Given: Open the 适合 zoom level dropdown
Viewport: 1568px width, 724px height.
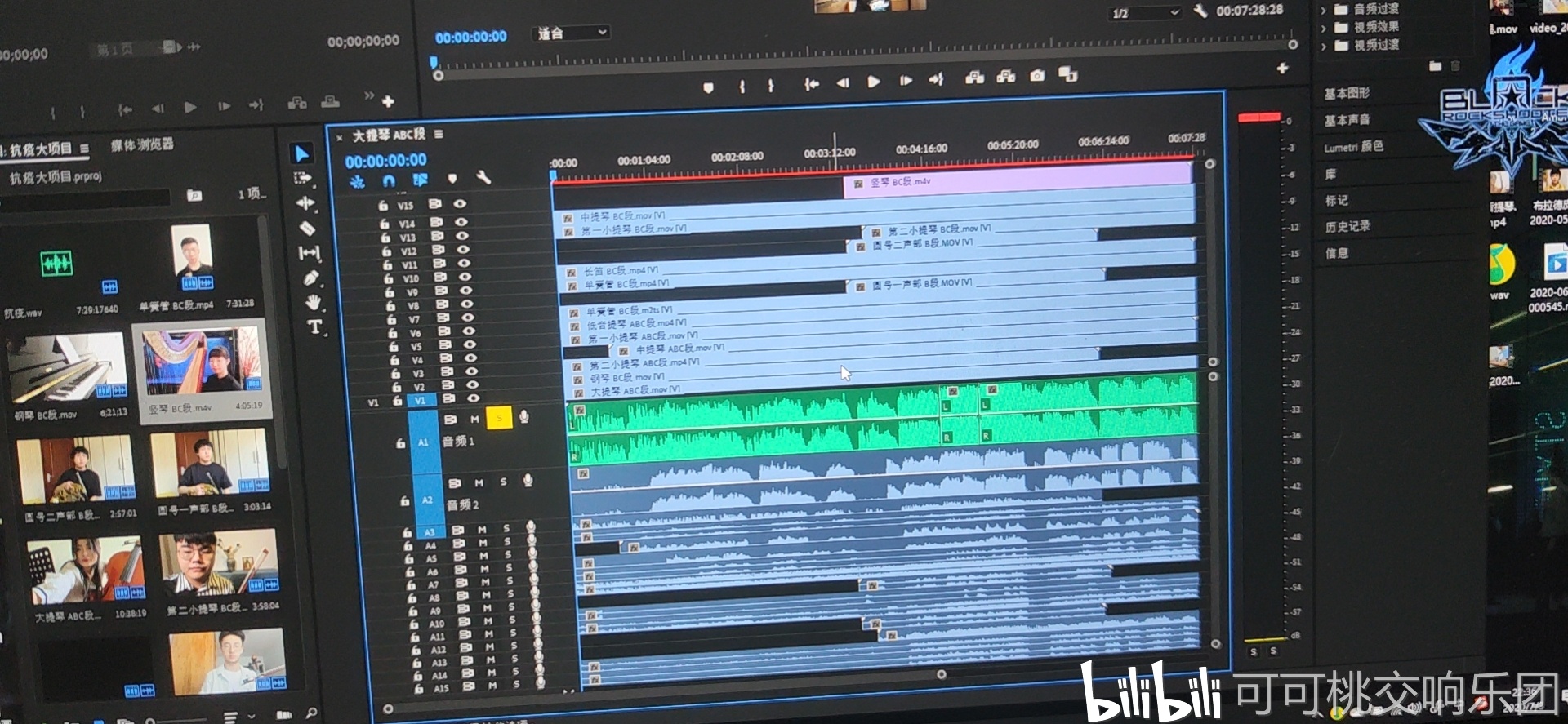Looking at the screenshot, I should click(572, 33).
